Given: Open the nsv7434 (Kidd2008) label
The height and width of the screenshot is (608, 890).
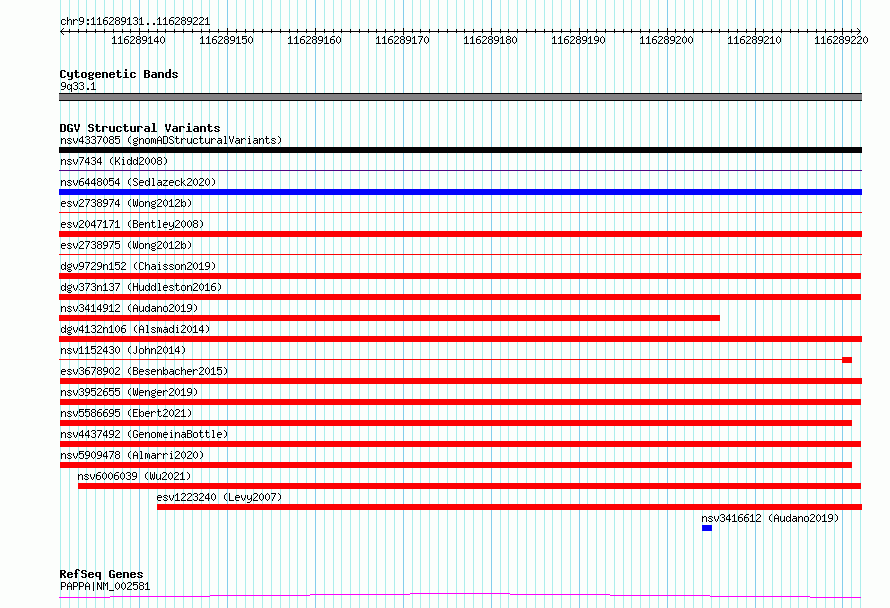Looking at the screenshot, I should pos(114,161).
